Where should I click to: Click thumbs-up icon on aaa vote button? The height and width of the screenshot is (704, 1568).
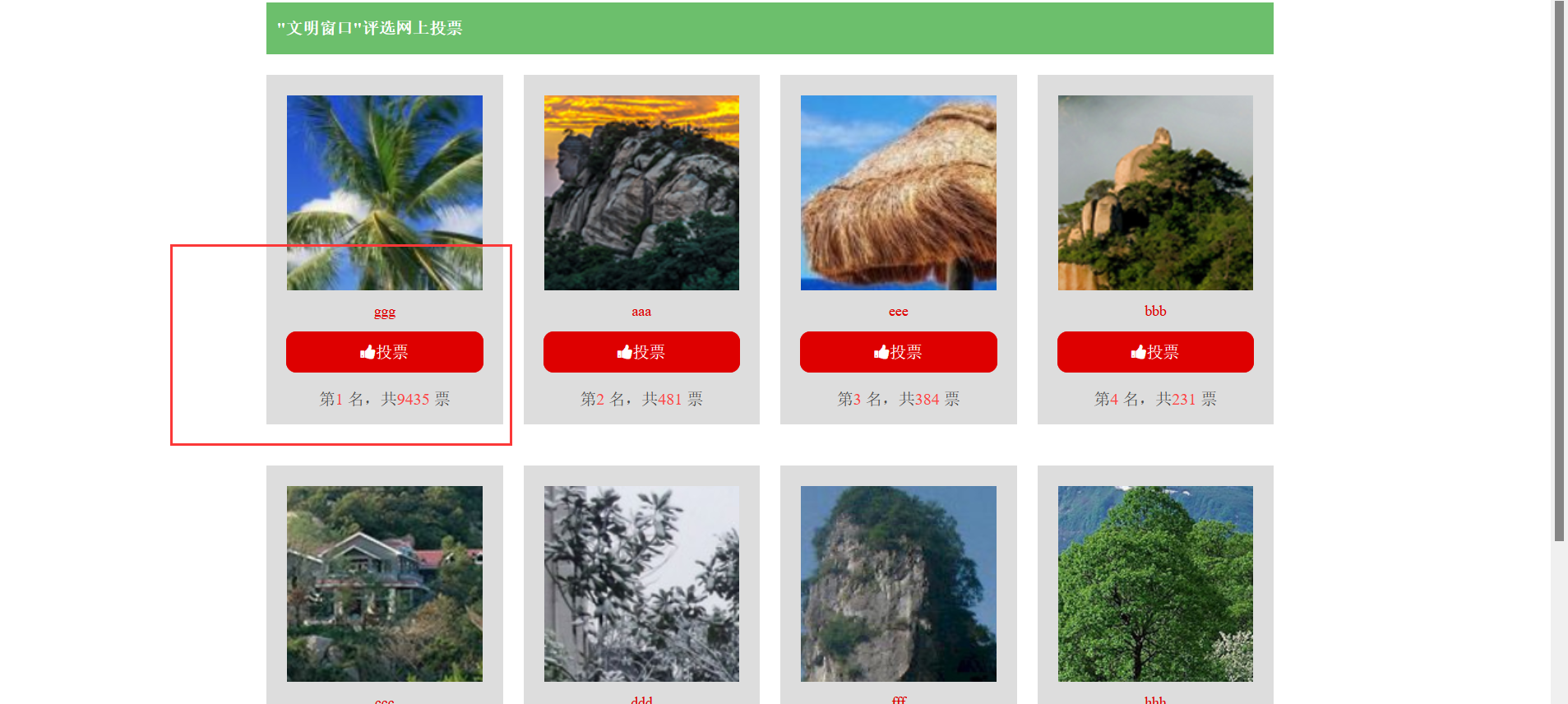625,352
